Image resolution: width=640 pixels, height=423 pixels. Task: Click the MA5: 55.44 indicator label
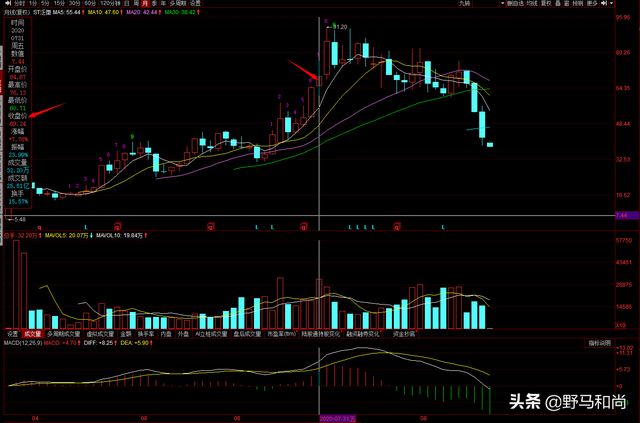pyautogui.click(x=69, y=12)
